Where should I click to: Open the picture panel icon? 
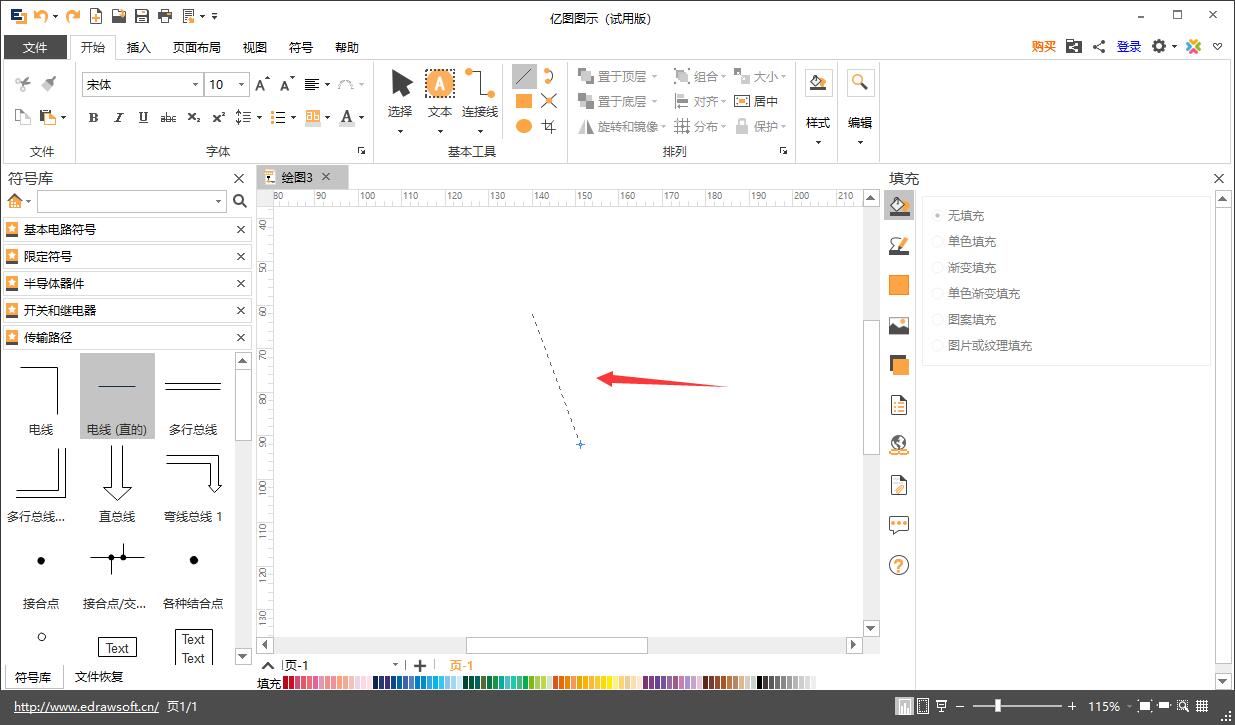pos(899,325)
